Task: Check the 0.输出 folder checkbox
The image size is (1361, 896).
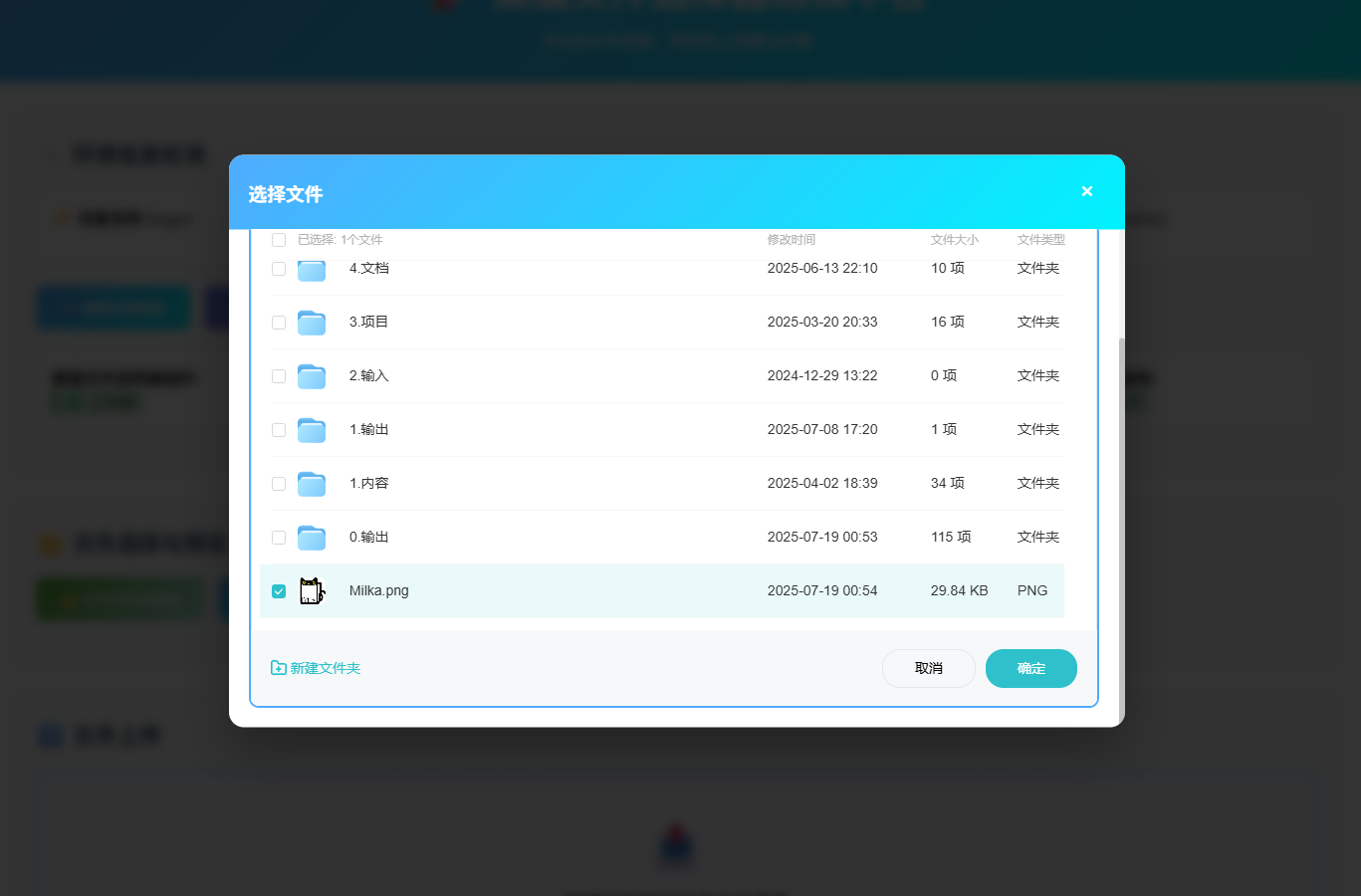Action: 279,538
